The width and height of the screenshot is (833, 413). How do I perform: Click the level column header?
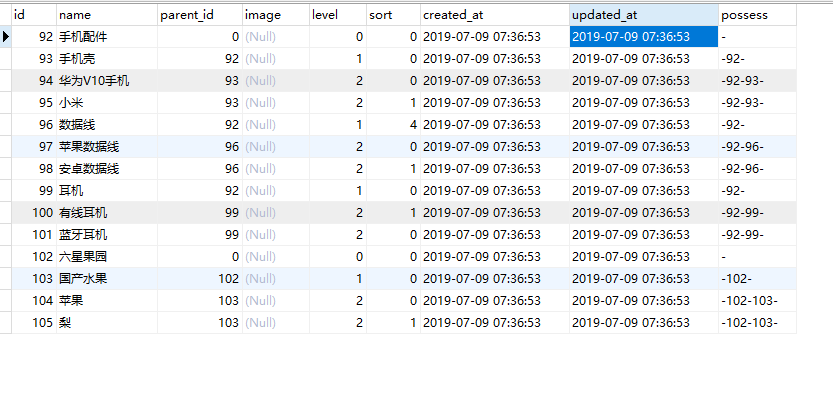(x=338, y=15)
